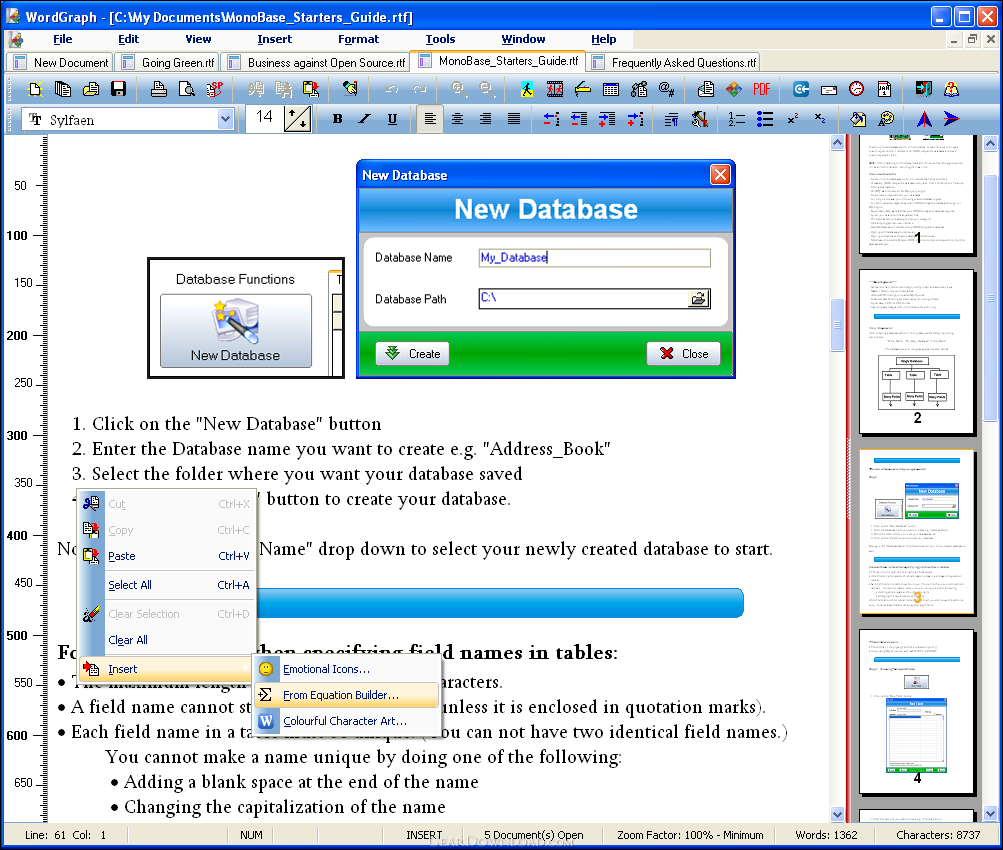Click the thumbnail panel scroll up arrow
This screenshot has height=850, width=1003.
tap(990, 144)
